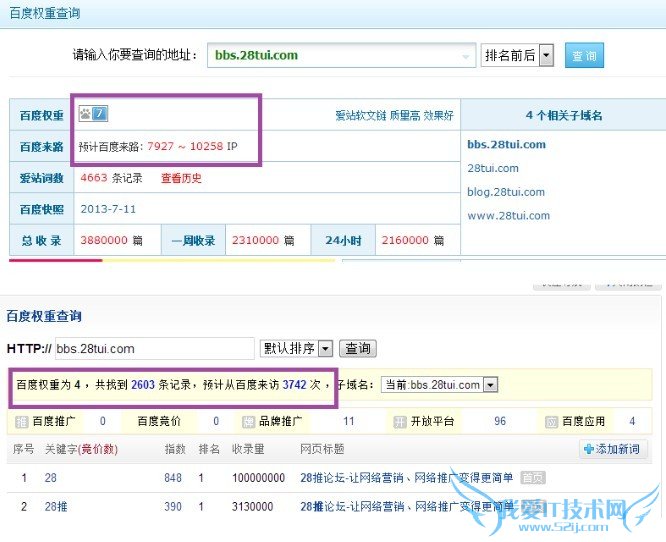Click the 总收录 row label
The image size is (666, 542).
pos(42,241)
